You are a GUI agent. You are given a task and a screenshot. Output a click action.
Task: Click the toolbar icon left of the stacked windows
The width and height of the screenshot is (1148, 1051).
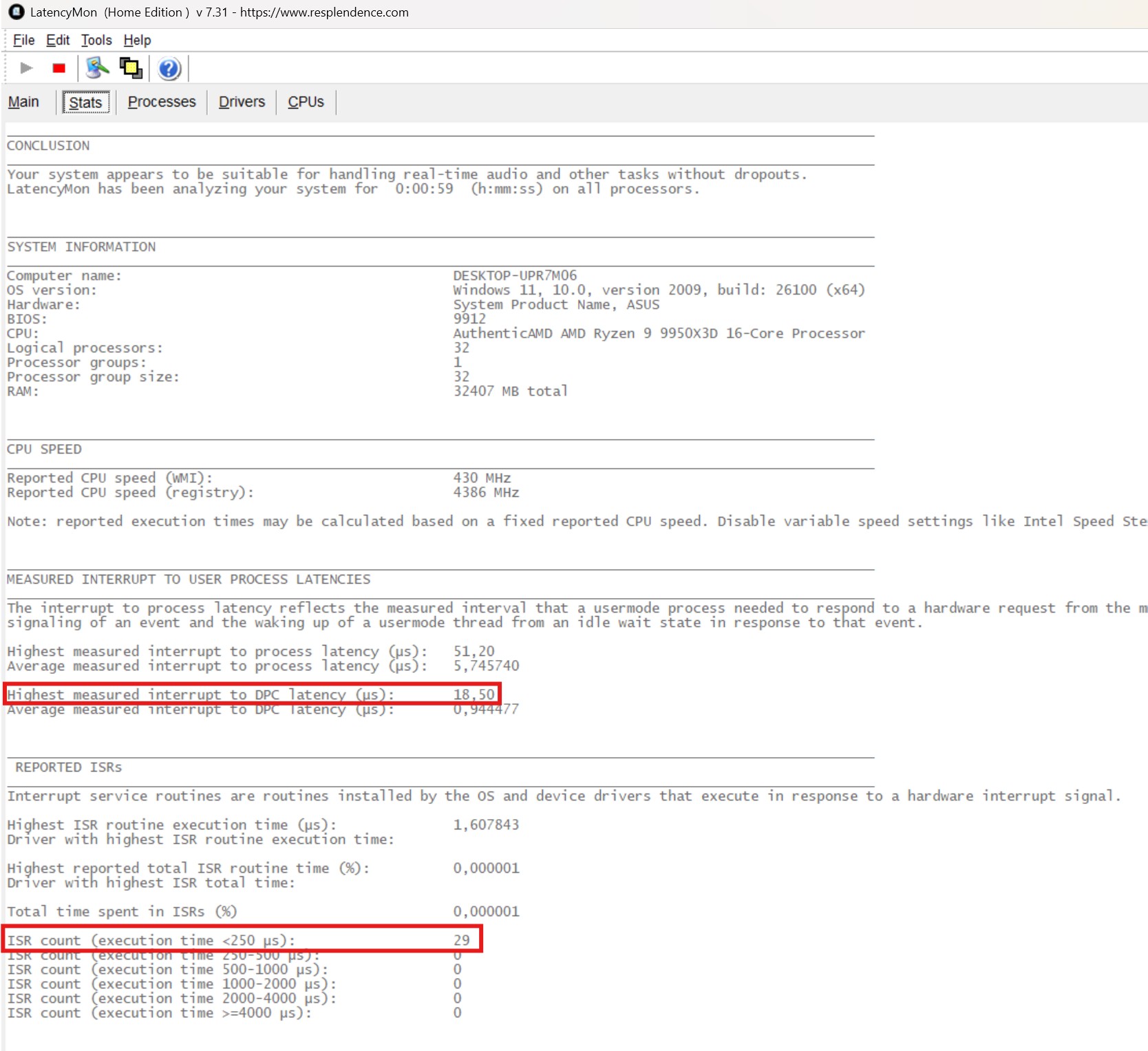tap(98, 68)
